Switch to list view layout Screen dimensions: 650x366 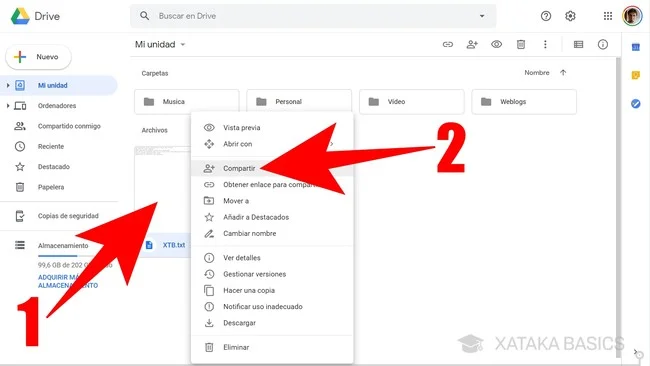(x=578, y=44)
